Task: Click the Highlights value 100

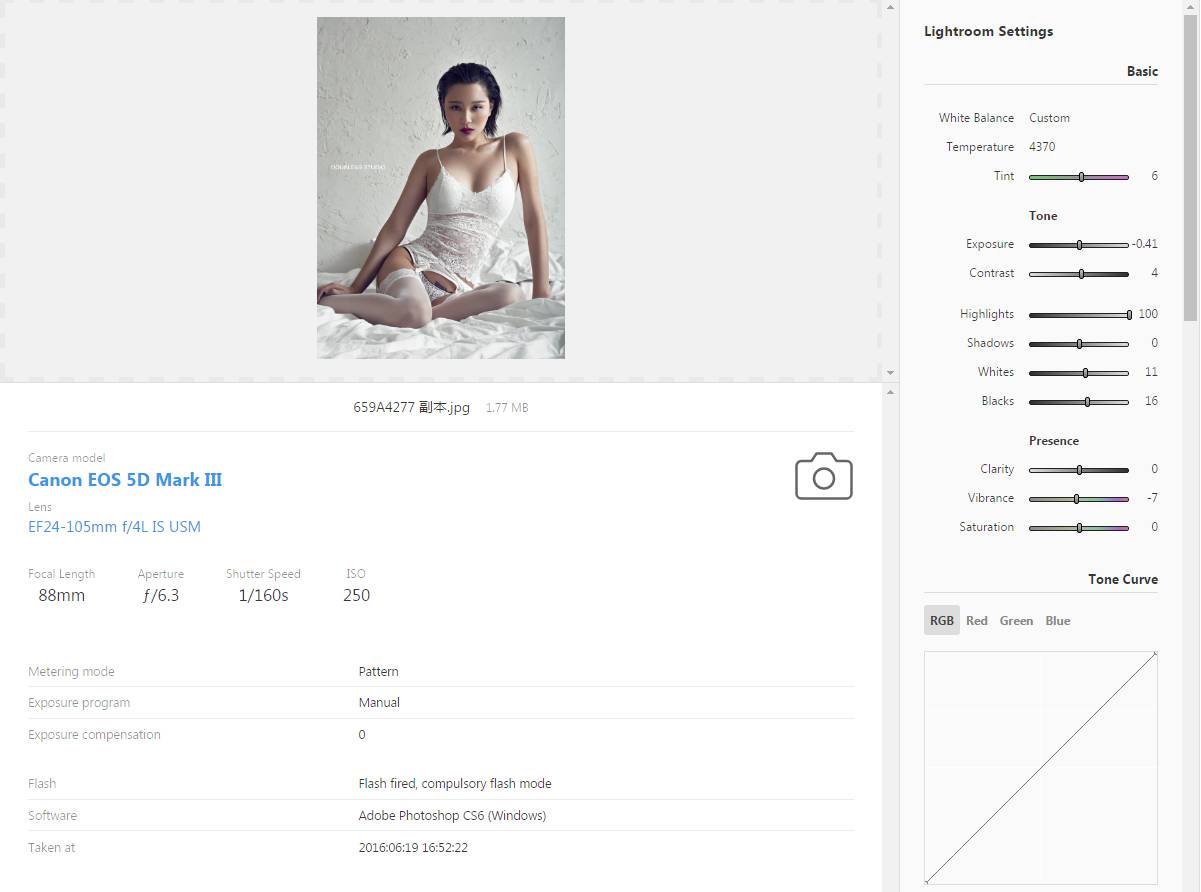Action: point(1148,315)
